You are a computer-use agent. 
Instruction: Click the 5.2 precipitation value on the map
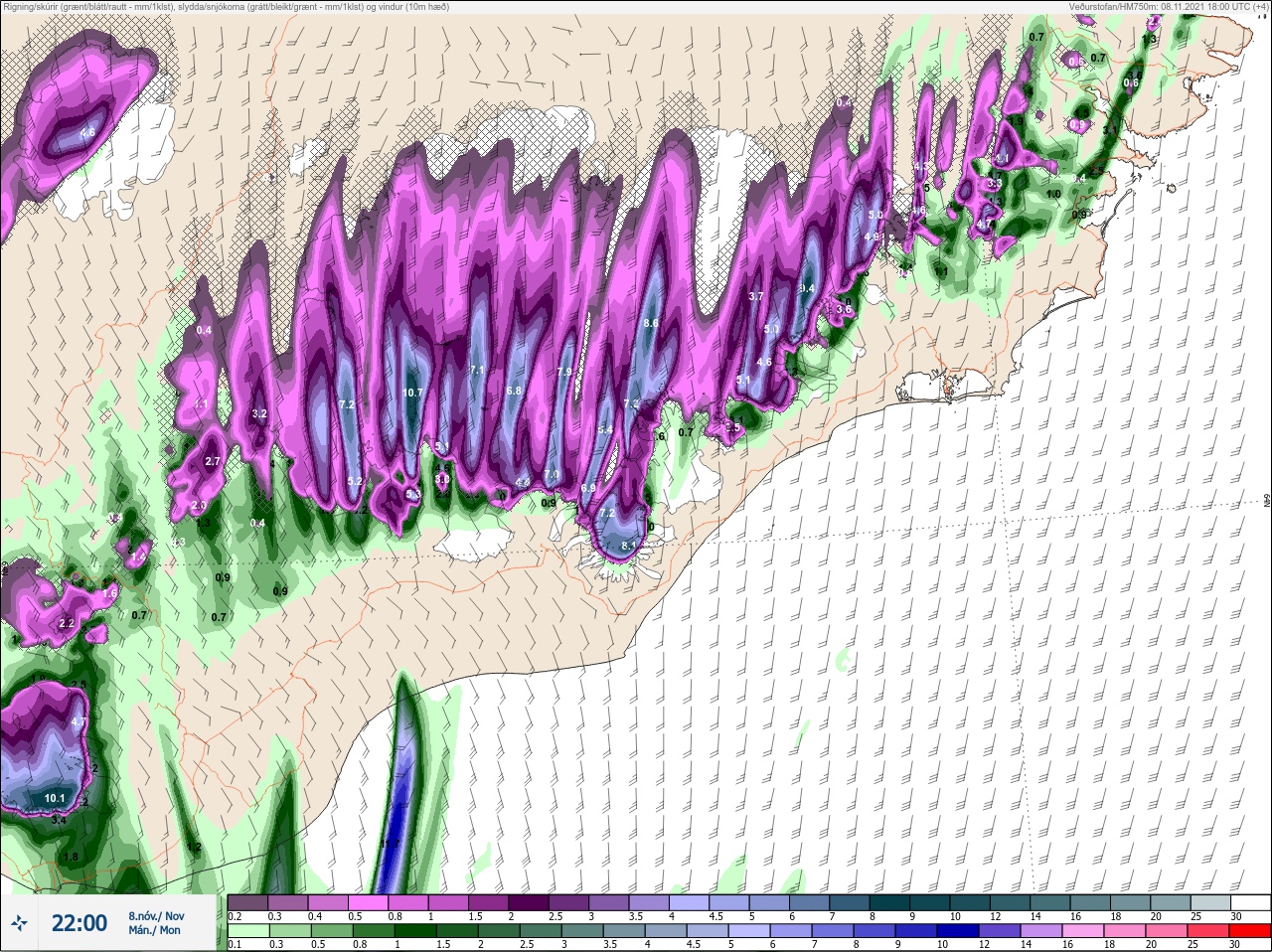coord(355,482)
